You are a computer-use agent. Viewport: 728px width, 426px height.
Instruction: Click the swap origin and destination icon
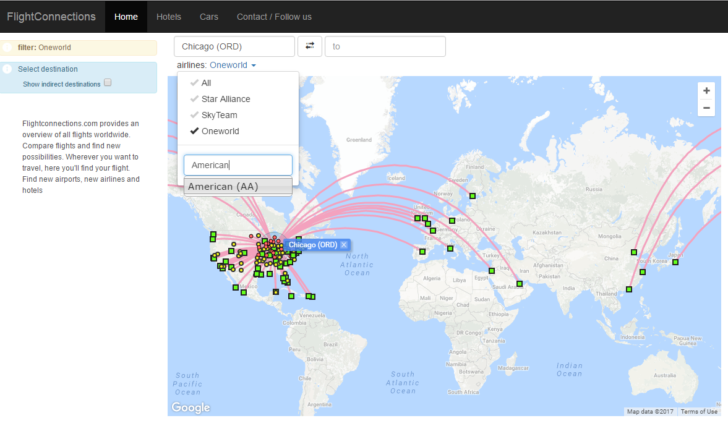pyautogui.click(x=310, y=46)
